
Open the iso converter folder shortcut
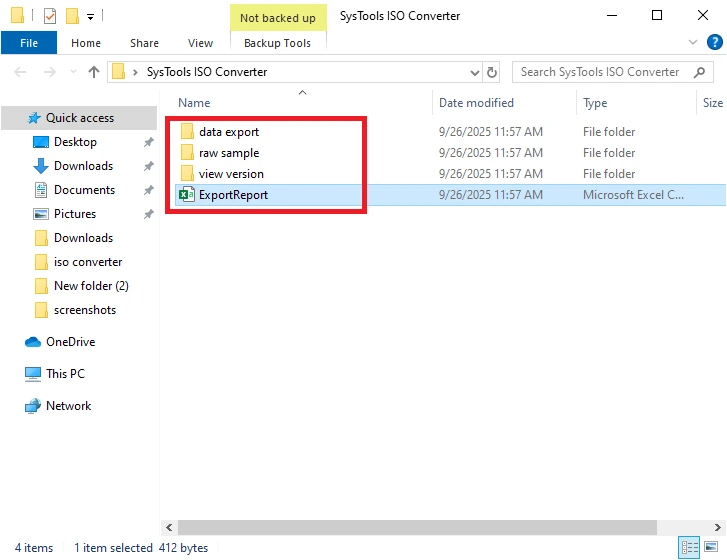(x=88, y=262)
